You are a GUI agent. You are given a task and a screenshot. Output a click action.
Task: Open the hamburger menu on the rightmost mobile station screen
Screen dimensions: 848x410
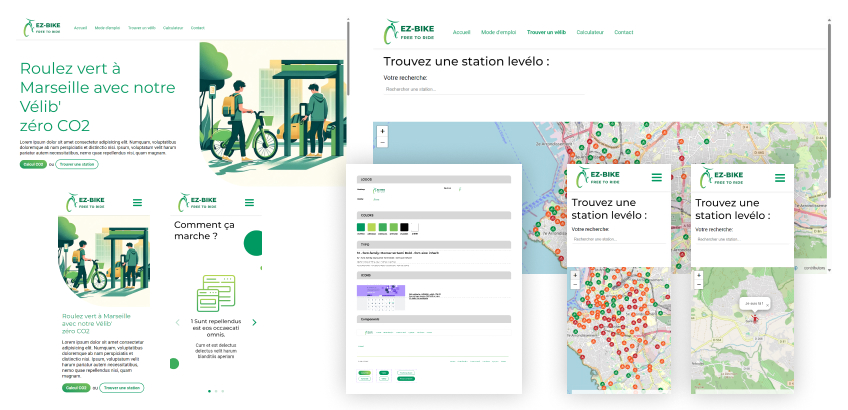[x=782, y=177]
